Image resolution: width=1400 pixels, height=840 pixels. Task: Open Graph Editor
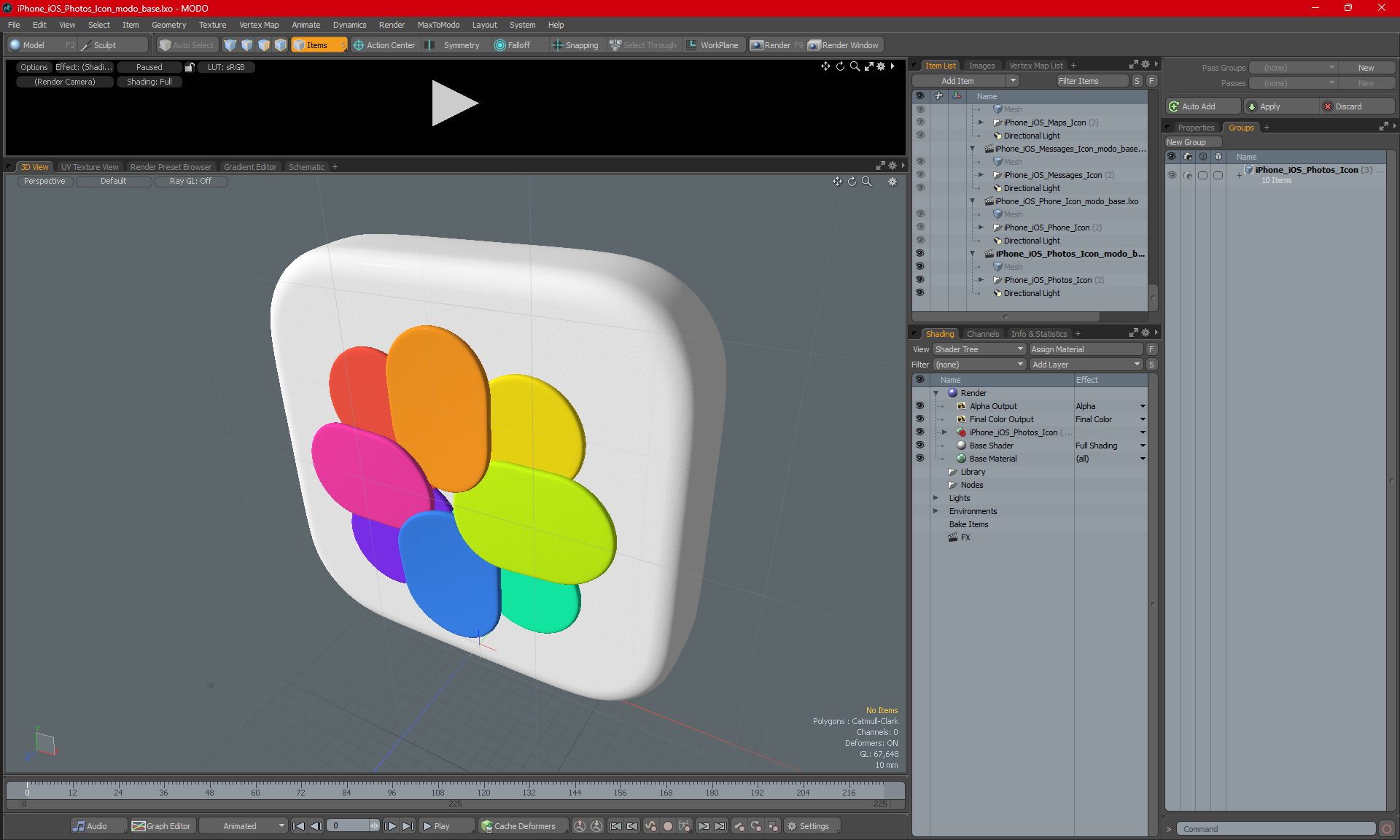[162, 826]
